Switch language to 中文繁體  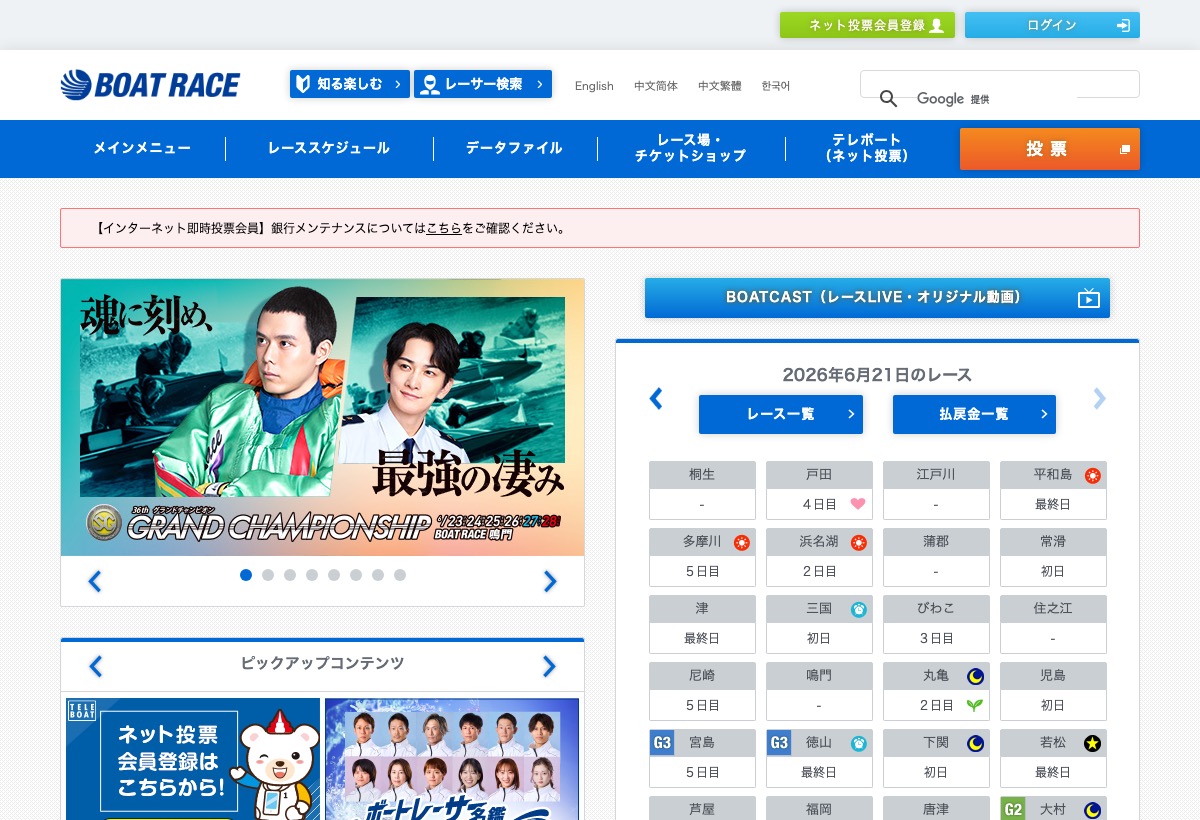720,86
